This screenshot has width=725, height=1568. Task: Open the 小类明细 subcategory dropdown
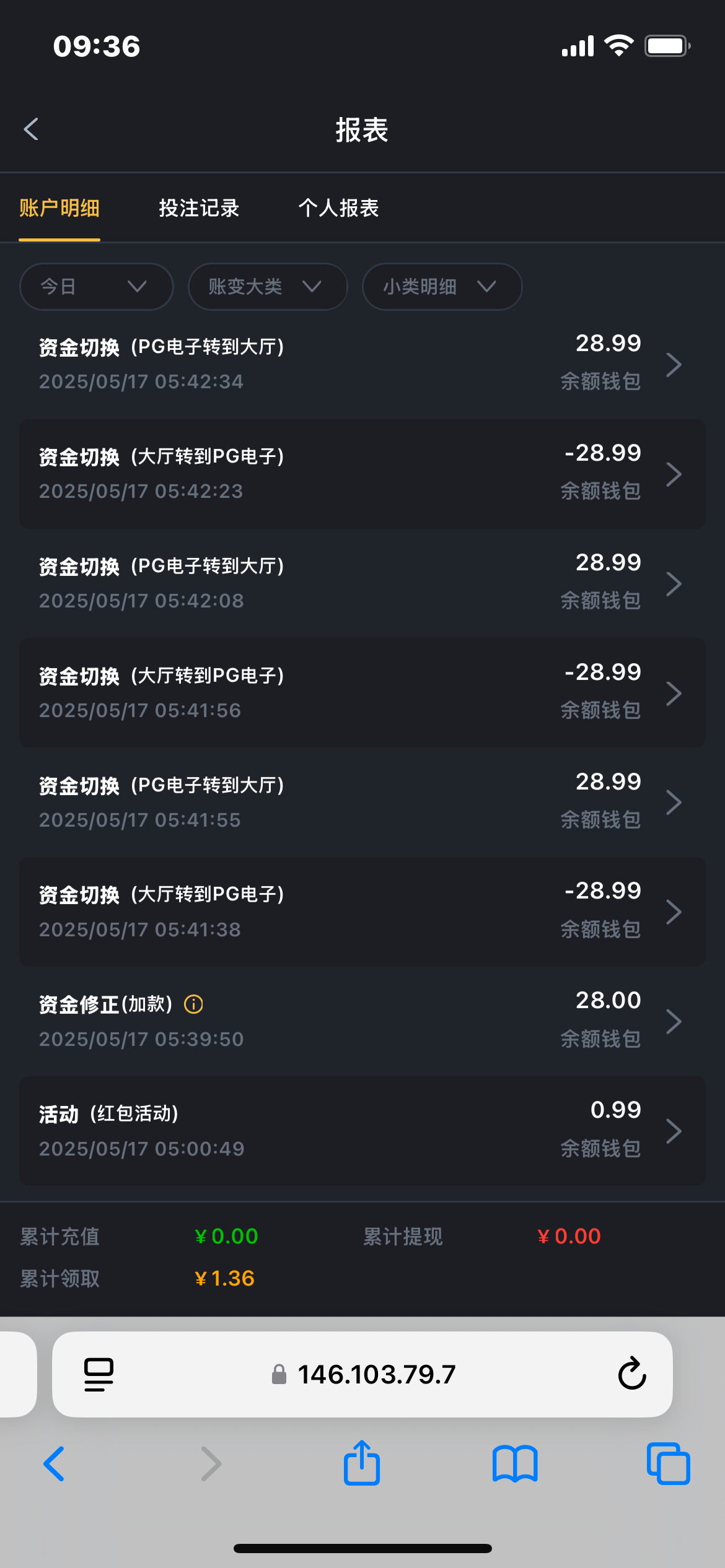[442, 286]
